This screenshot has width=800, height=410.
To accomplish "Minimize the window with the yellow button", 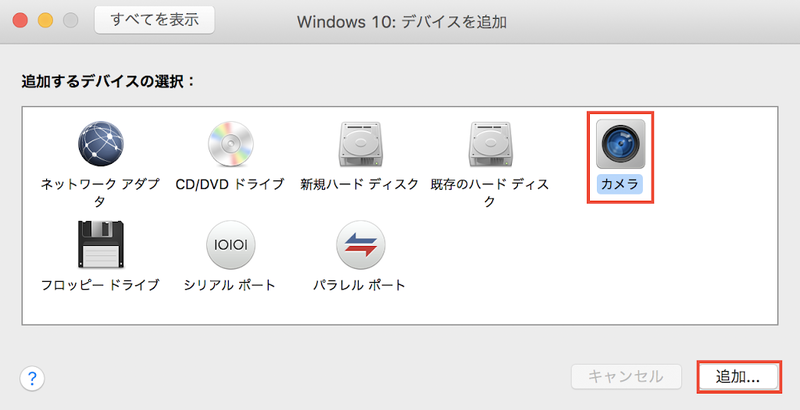I will pyautogui.click(x=46, y=20).
